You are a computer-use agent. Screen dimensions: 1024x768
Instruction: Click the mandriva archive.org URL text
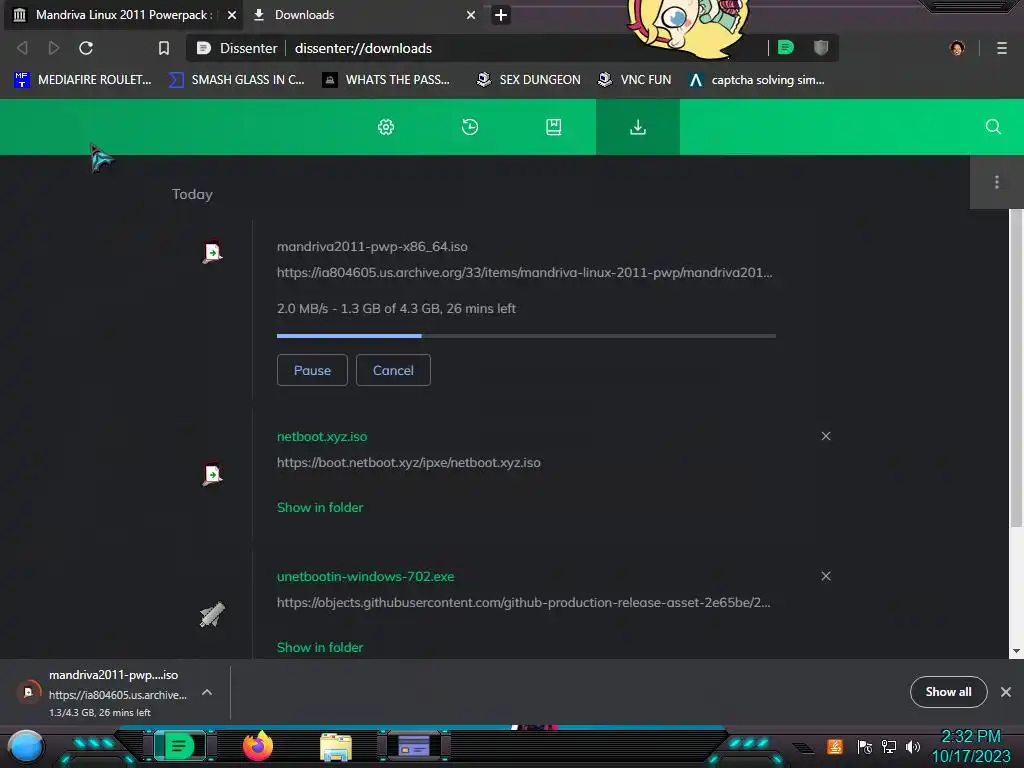(x=524, y=272)
